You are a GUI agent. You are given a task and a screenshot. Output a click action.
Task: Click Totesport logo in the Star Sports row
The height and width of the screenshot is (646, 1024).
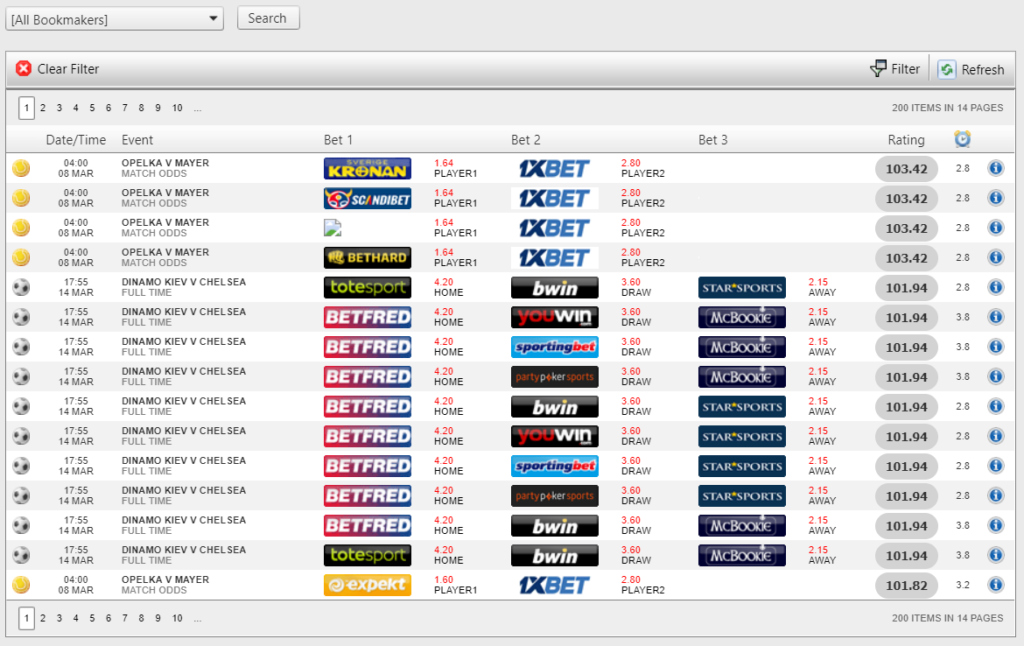pos(368,287)
